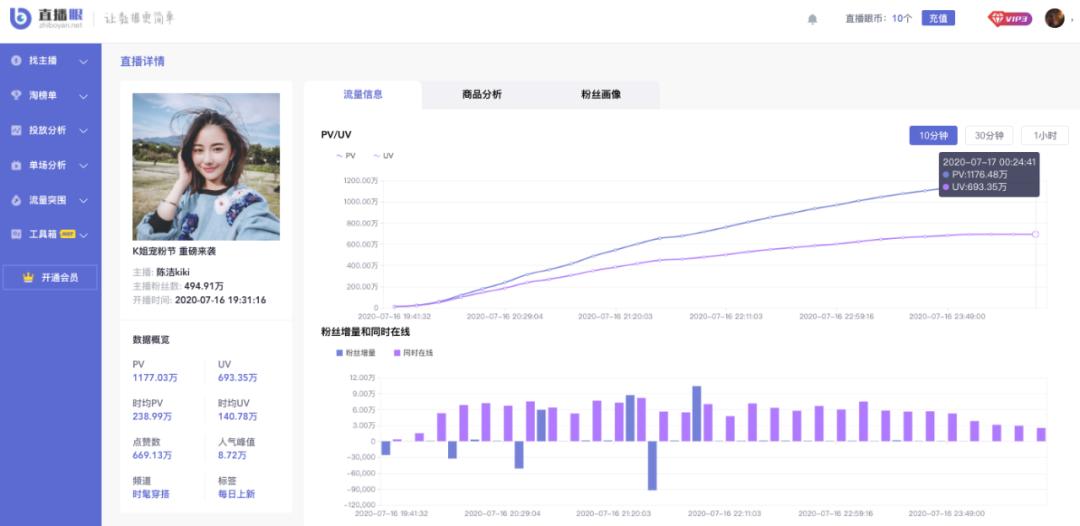Open dropdown arrow next to avatar
Screen dimensions: 1080x526
click(1072, 21)
